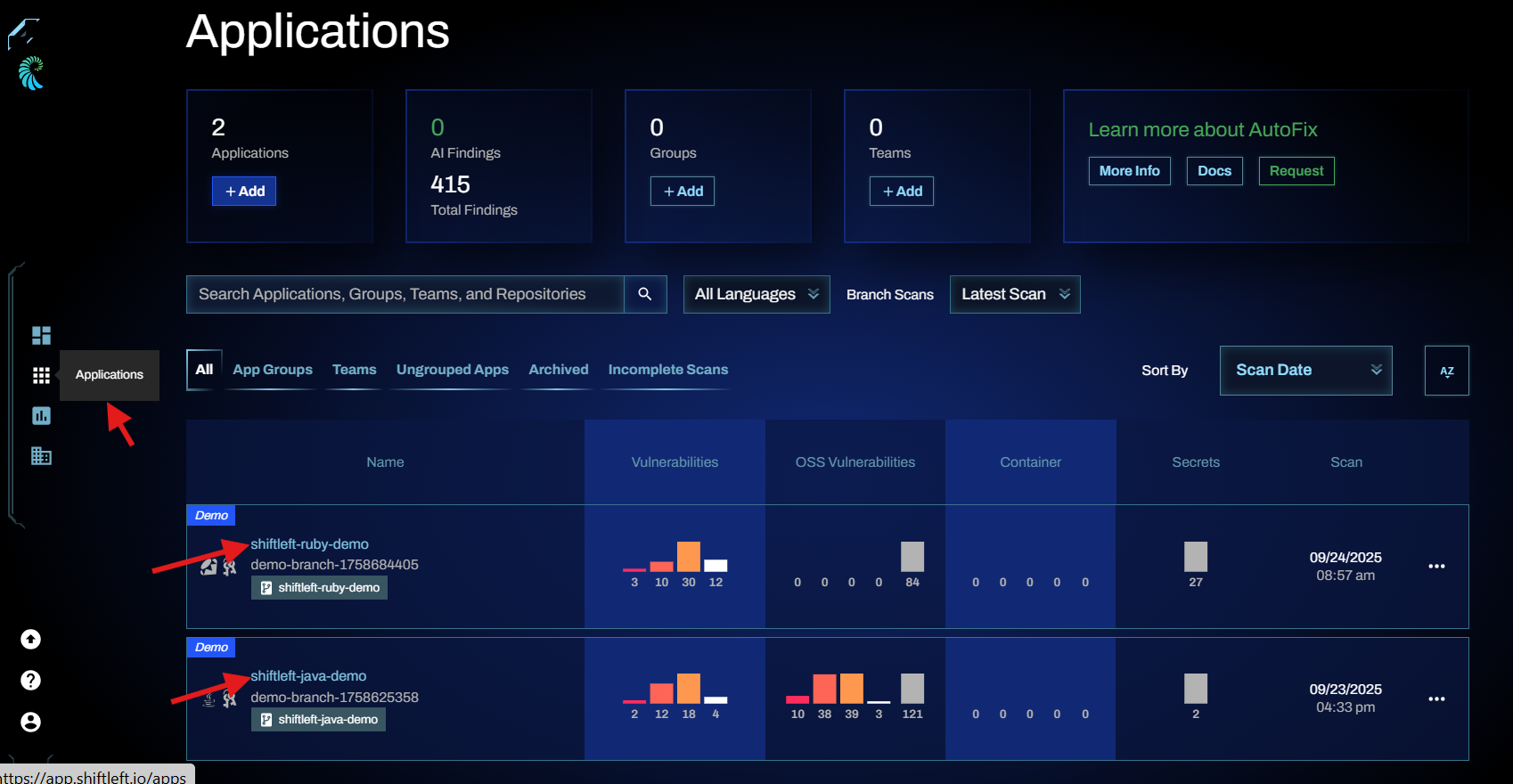Click the Demo badge on the ruby row

coord(211,515)
